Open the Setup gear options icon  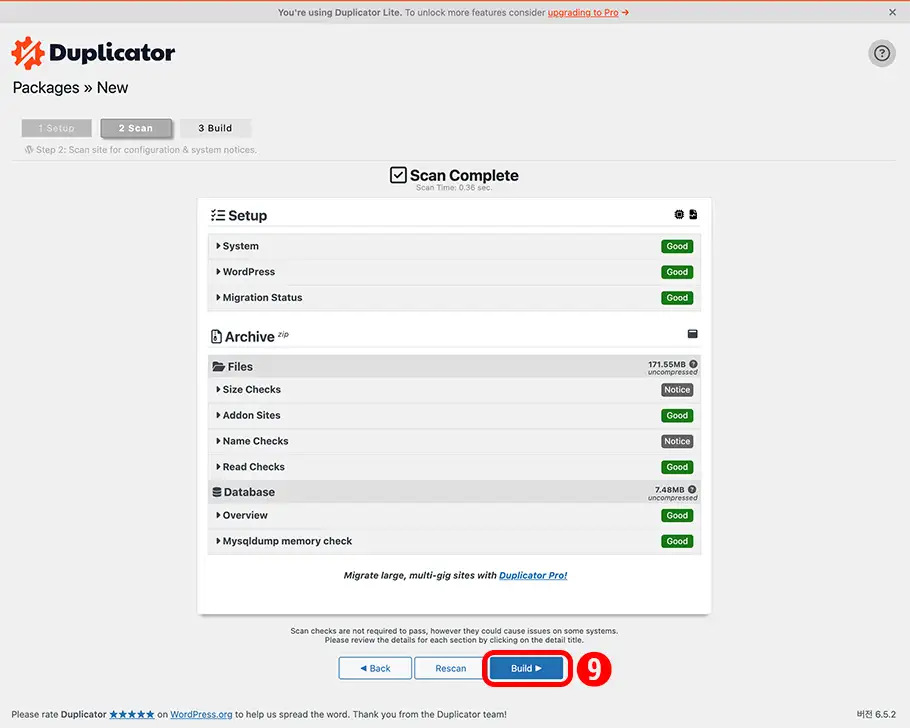679,215
